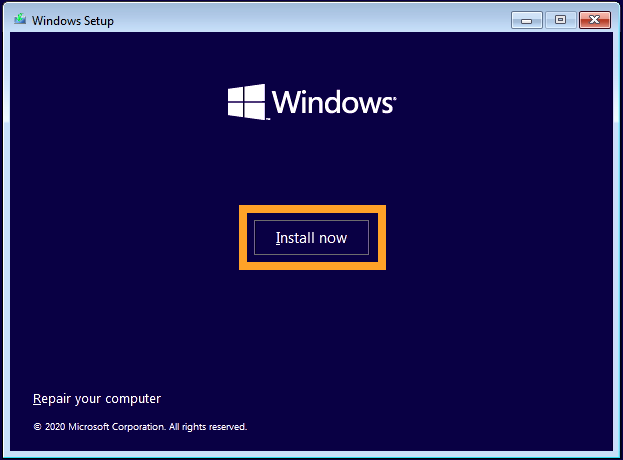Click the 2020 year in the footer
623x460 pixels.
pyautogui.click(x=55, y=427)
